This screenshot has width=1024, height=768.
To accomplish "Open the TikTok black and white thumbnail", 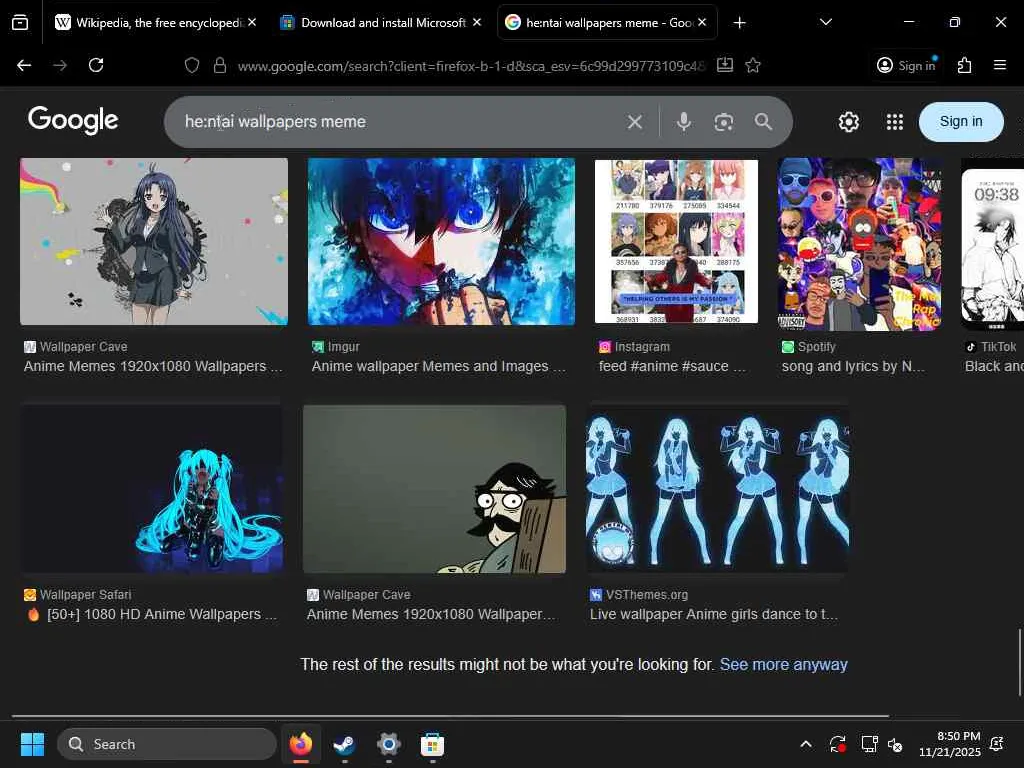I will [993, 244].
